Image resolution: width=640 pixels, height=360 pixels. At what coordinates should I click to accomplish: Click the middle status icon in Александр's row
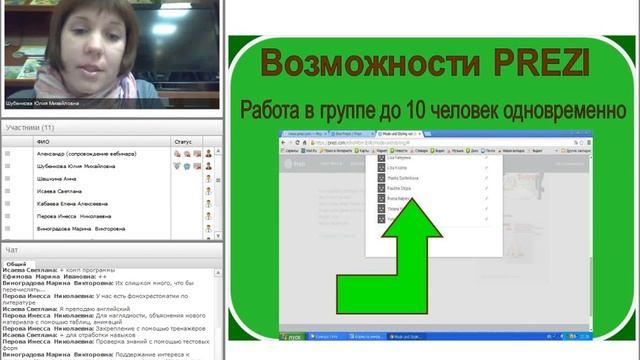(x=187, y=154)
